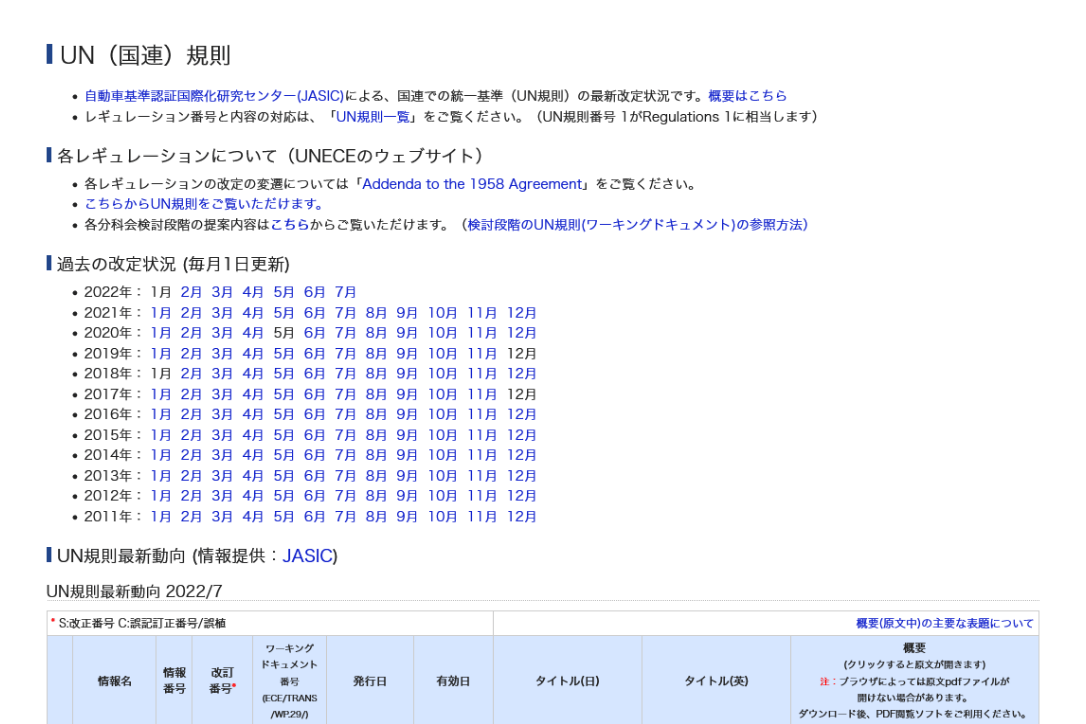The height and width of the screenshot is (724, 1086).
Task: Select 6月 in the 2020 row
Action: click(x=315, y=333)
